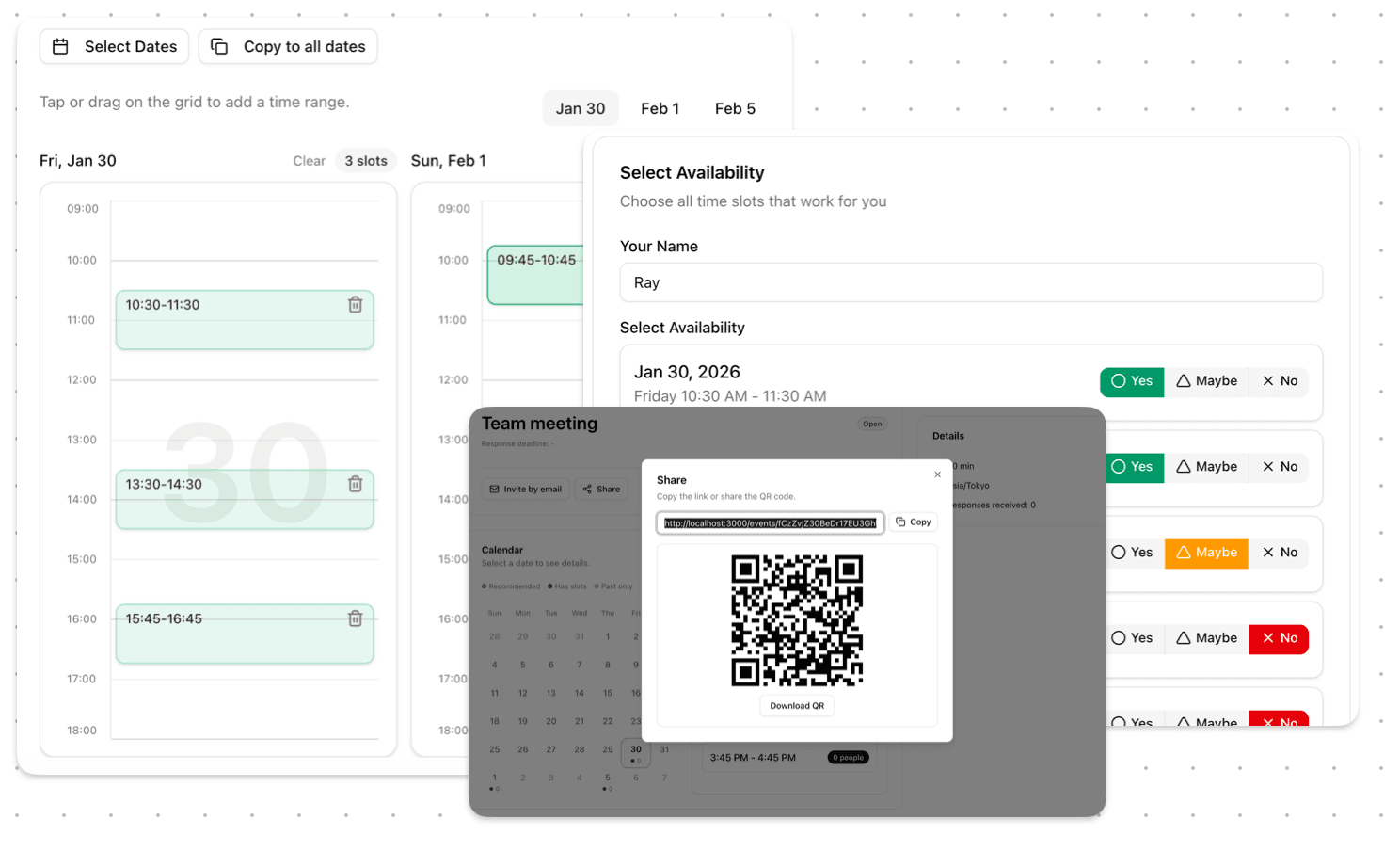The image size is (1400, 851).
Task: Copy the share link
Action: [914, 522]
